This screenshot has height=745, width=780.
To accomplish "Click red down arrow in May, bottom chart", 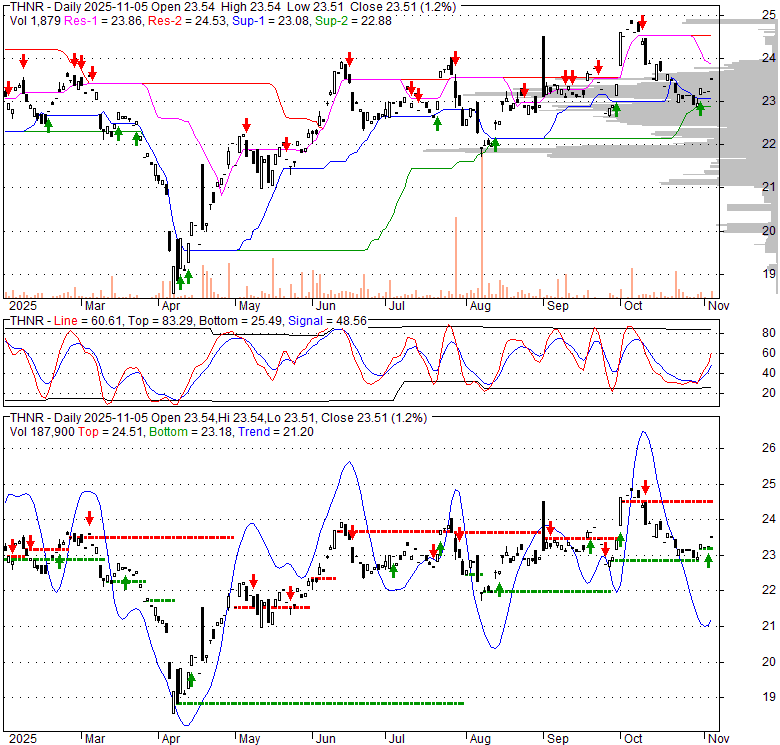I will [254, 581].
